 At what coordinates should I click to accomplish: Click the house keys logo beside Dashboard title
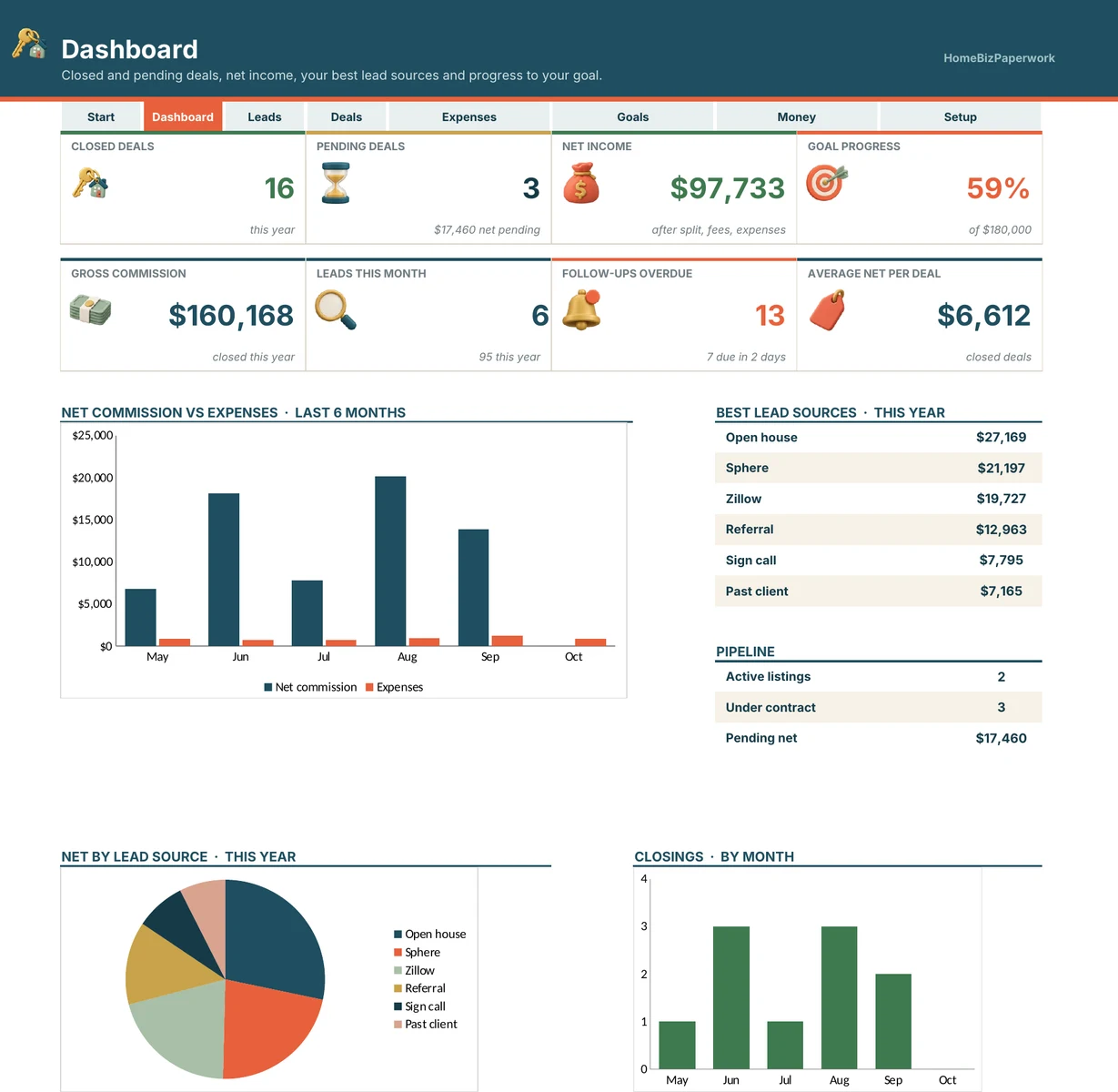coord(29,44)
